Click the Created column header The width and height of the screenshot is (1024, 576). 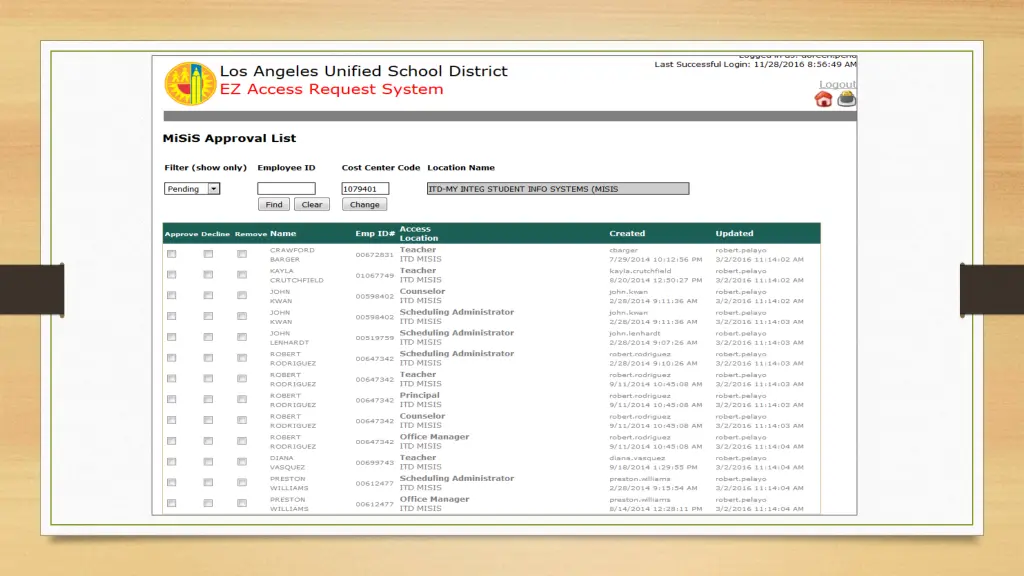click(627, 233)
